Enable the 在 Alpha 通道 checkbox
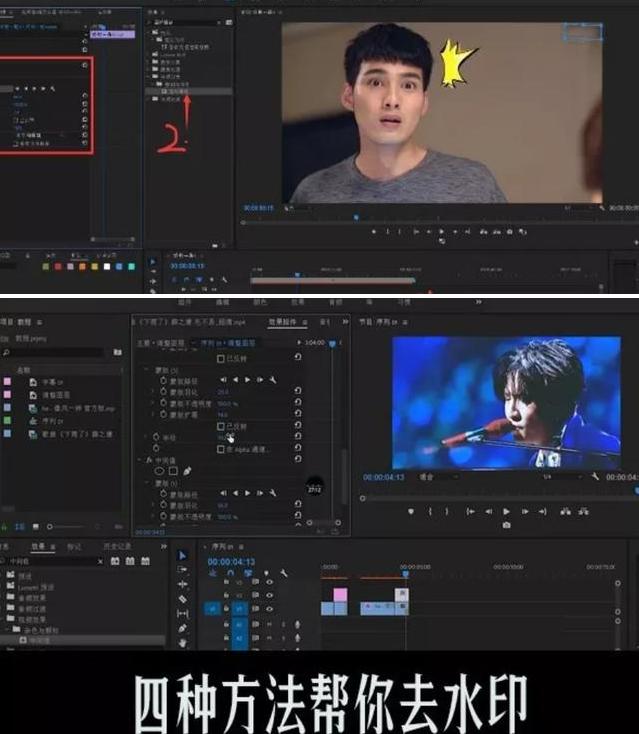The image size is (639, 734). click(221, 449)
